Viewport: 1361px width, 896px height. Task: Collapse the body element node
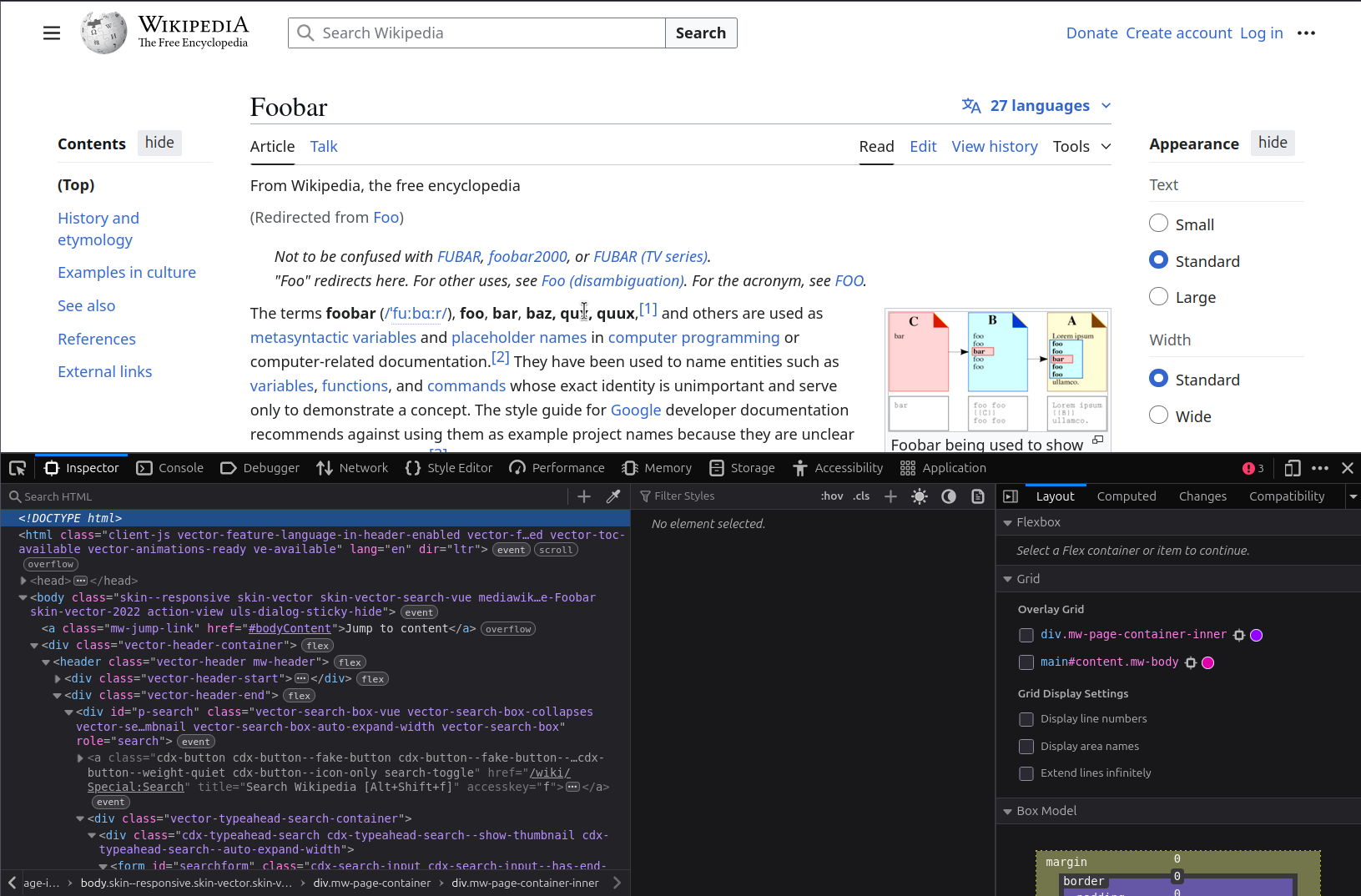(x=23, y=597)
